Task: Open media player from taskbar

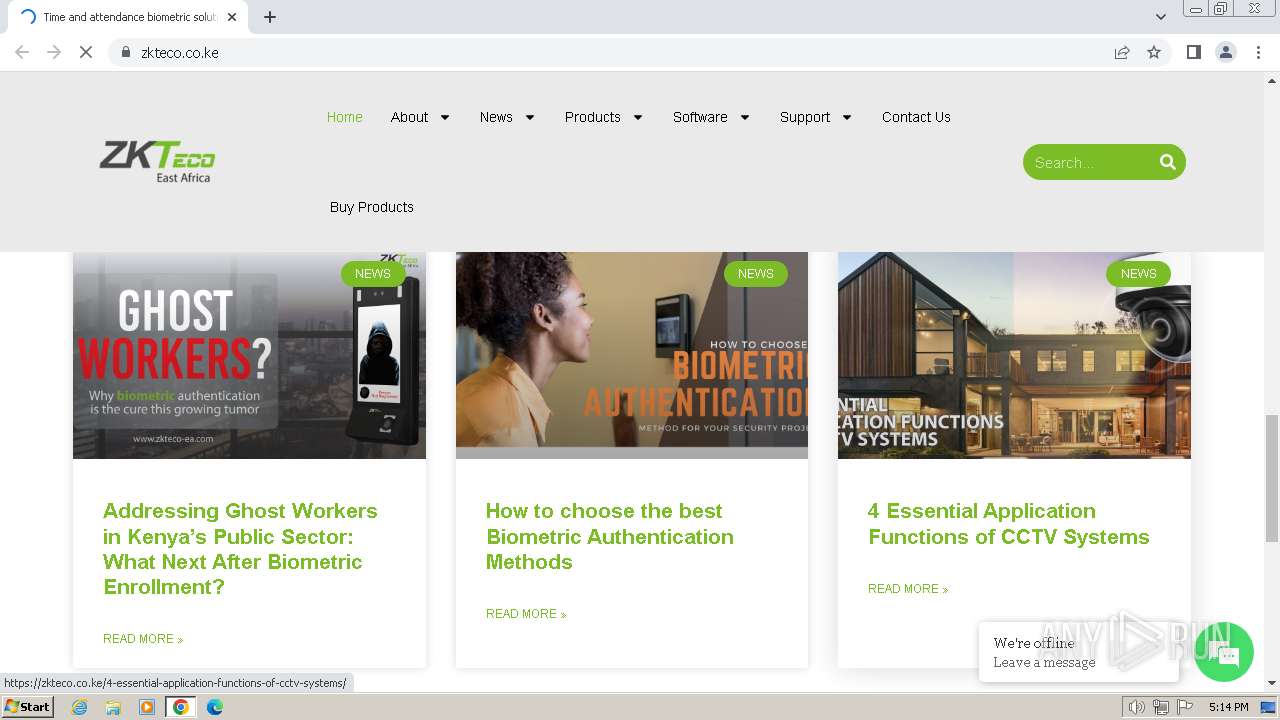Action: tap(147, 707)
